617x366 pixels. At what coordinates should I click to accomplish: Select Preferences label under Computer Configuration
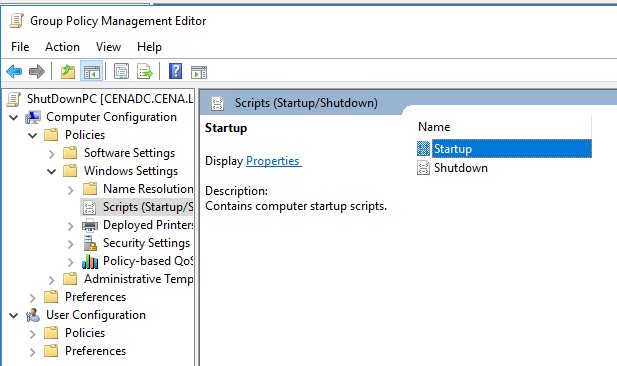[95, 297]
